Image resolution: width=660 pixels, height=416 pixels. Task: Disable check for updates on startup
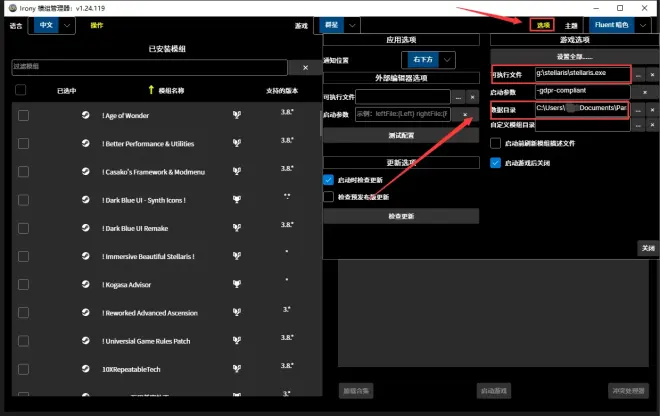[329, 179]
